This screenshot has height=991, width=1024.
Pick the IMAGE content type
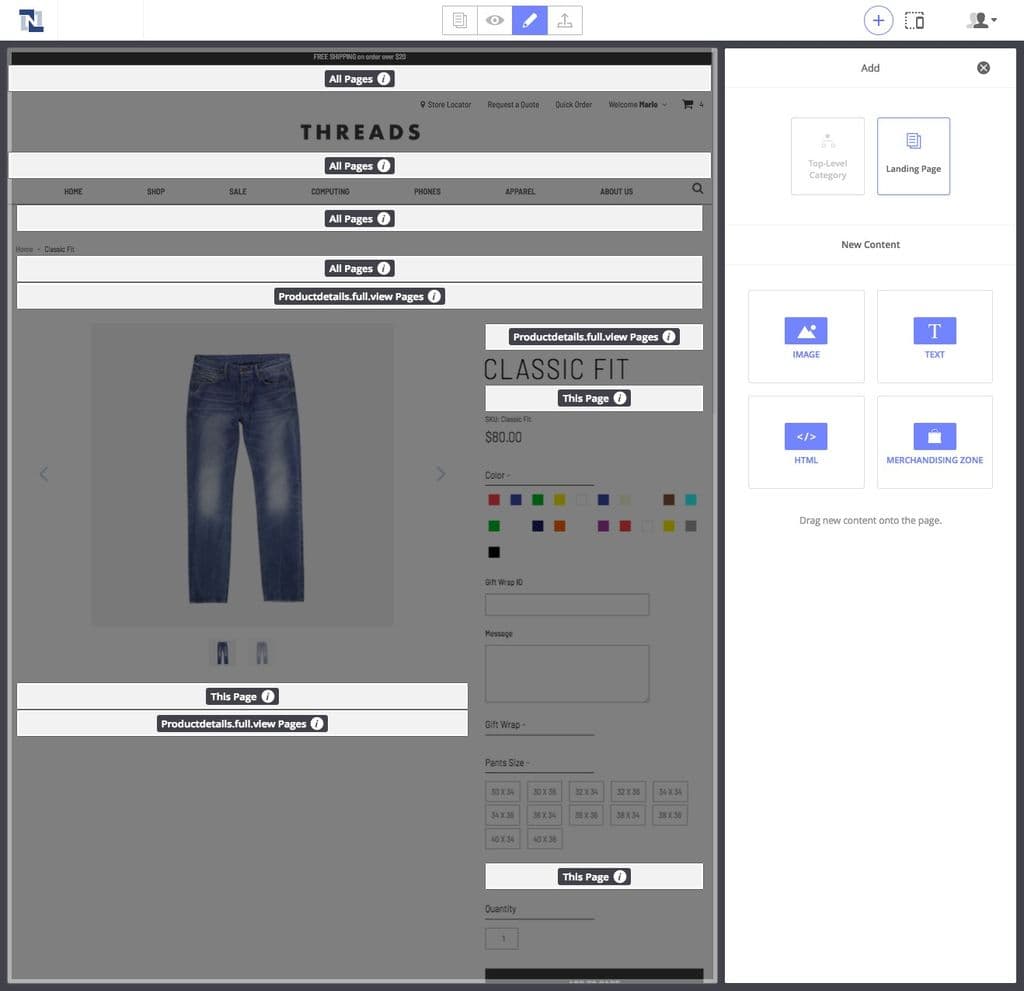806,336
